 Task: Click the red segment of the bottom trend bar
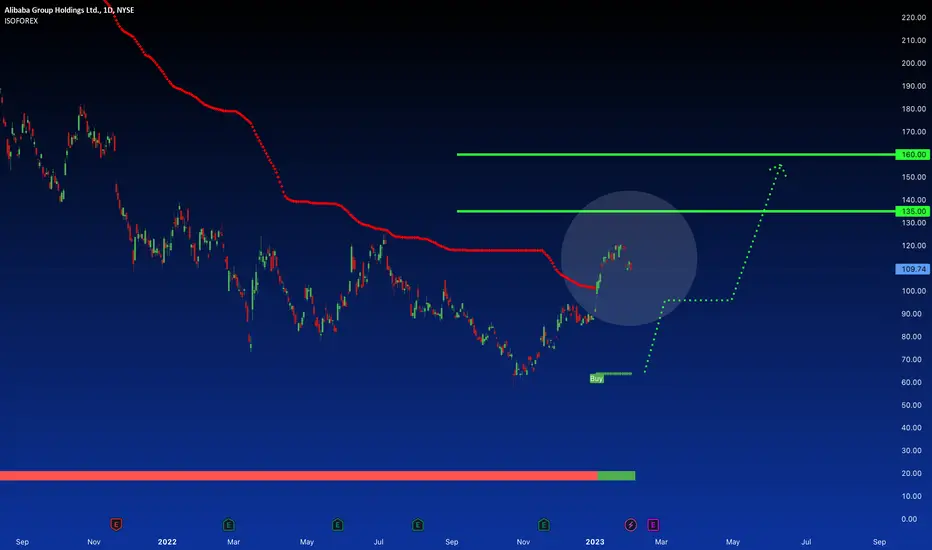(298, 476)
